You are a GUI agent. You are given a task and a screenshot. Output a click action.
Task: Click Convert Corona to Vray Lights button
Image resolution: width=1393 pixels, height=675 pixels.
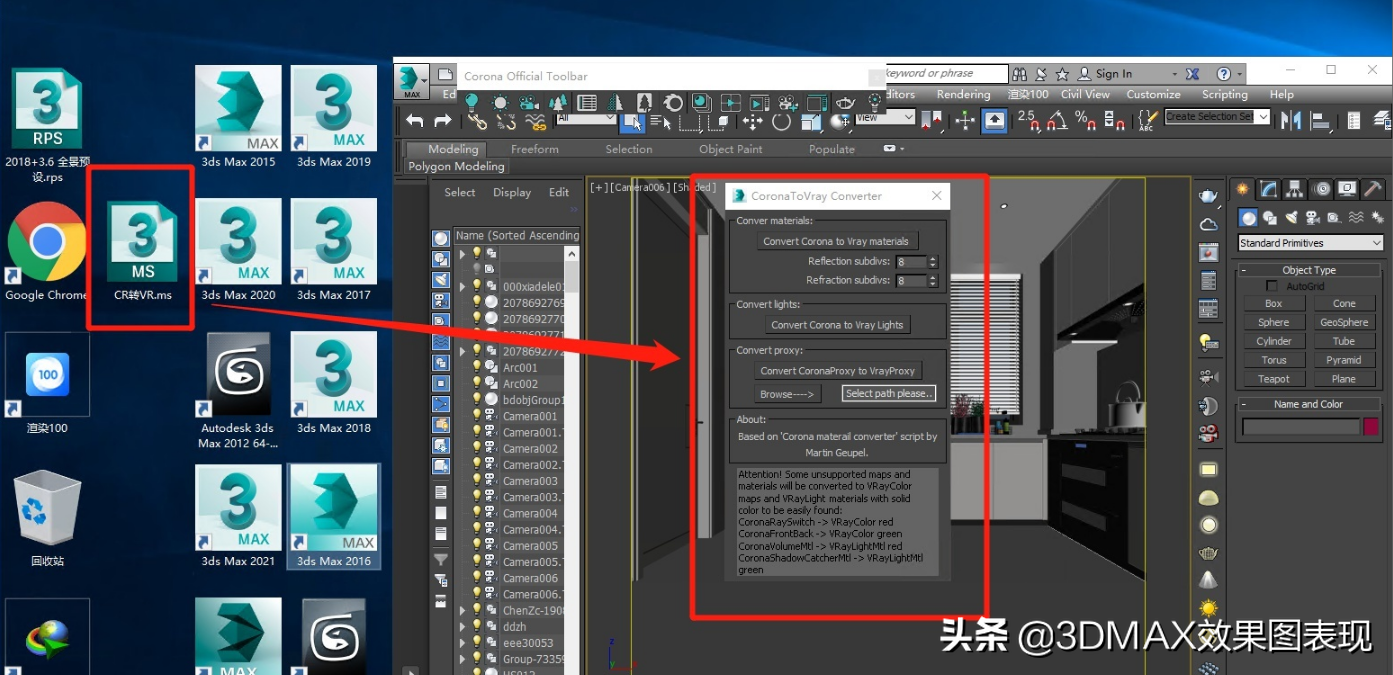coord(838,325)
